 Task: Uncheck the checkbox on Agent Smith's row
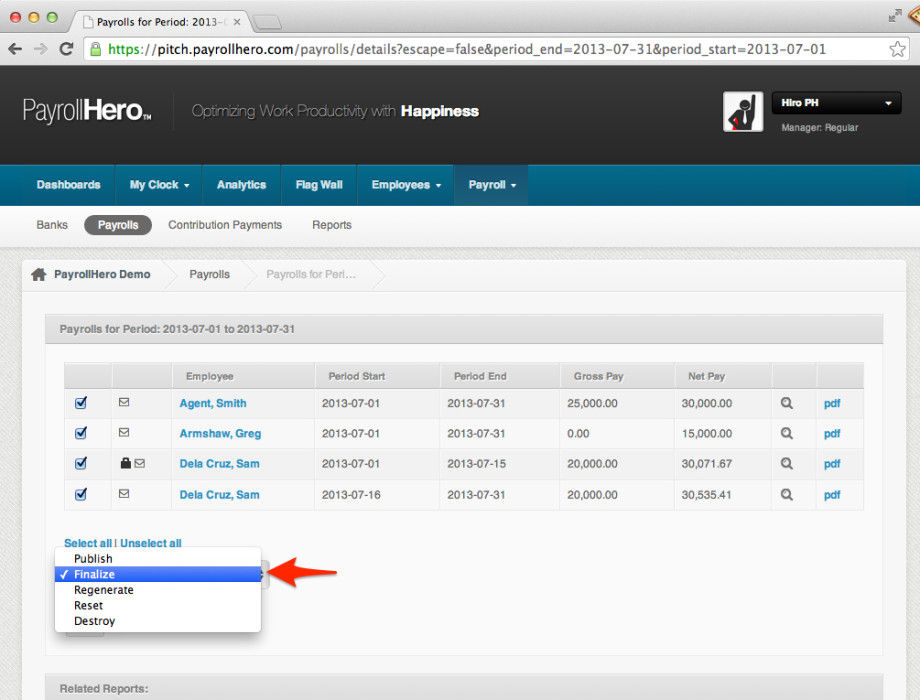coord(80,403)
